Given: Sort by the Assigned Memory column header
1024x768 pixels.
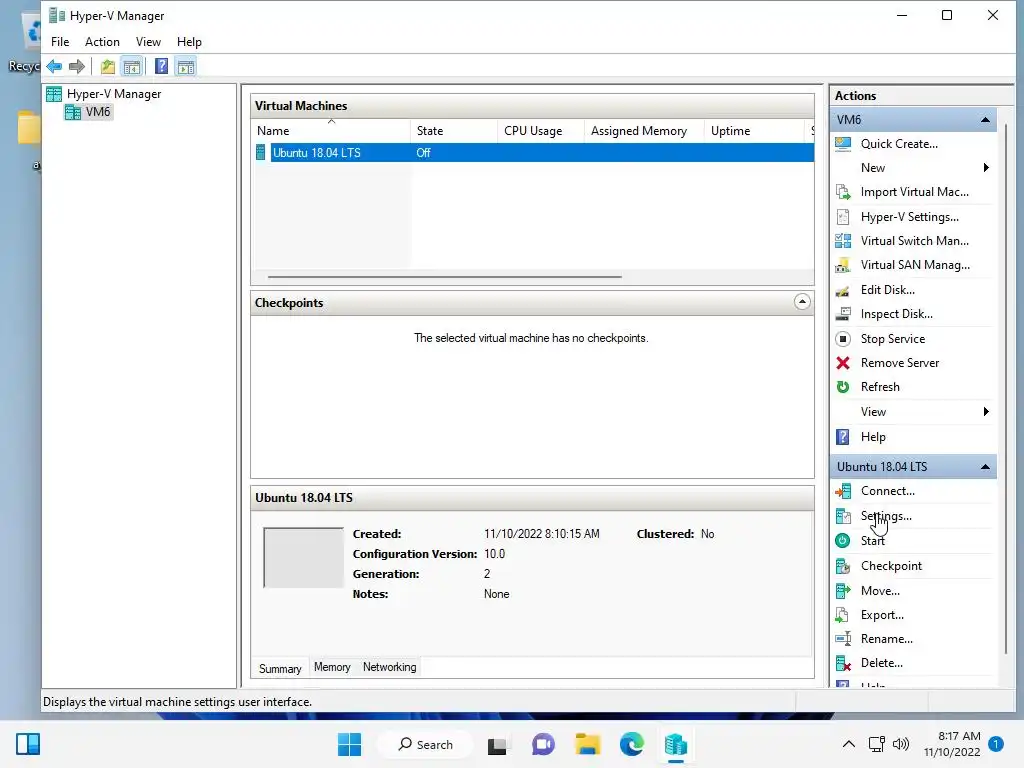Looking at the screenshot, I should [644, 131].
